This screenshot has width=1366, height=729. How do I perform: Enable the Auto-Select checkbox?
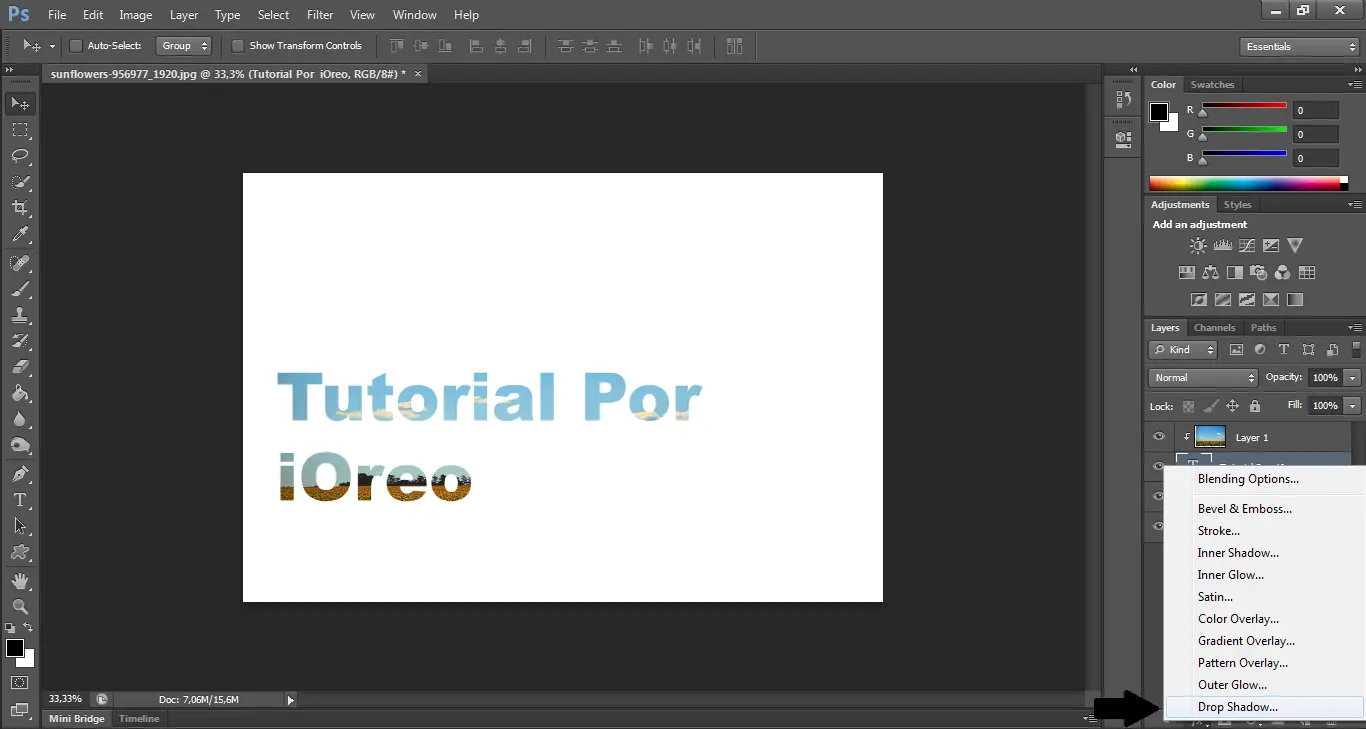tap(76, 46)
